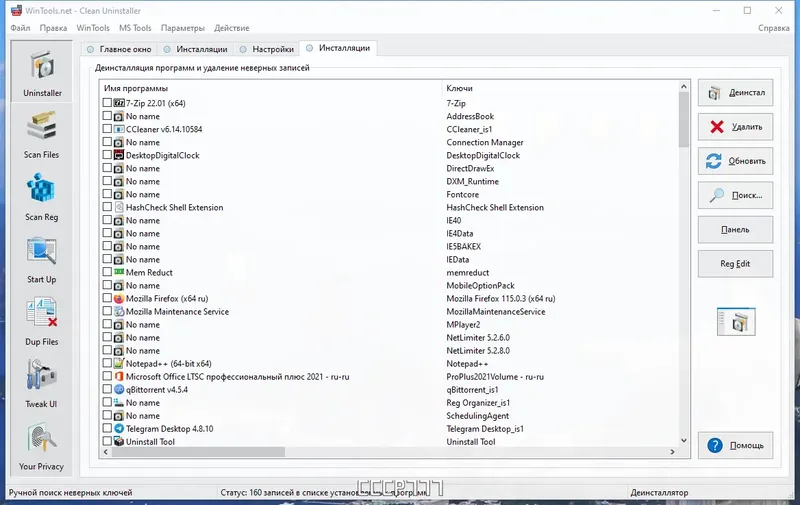Open the Параметры menu

[x=183, y=28]
